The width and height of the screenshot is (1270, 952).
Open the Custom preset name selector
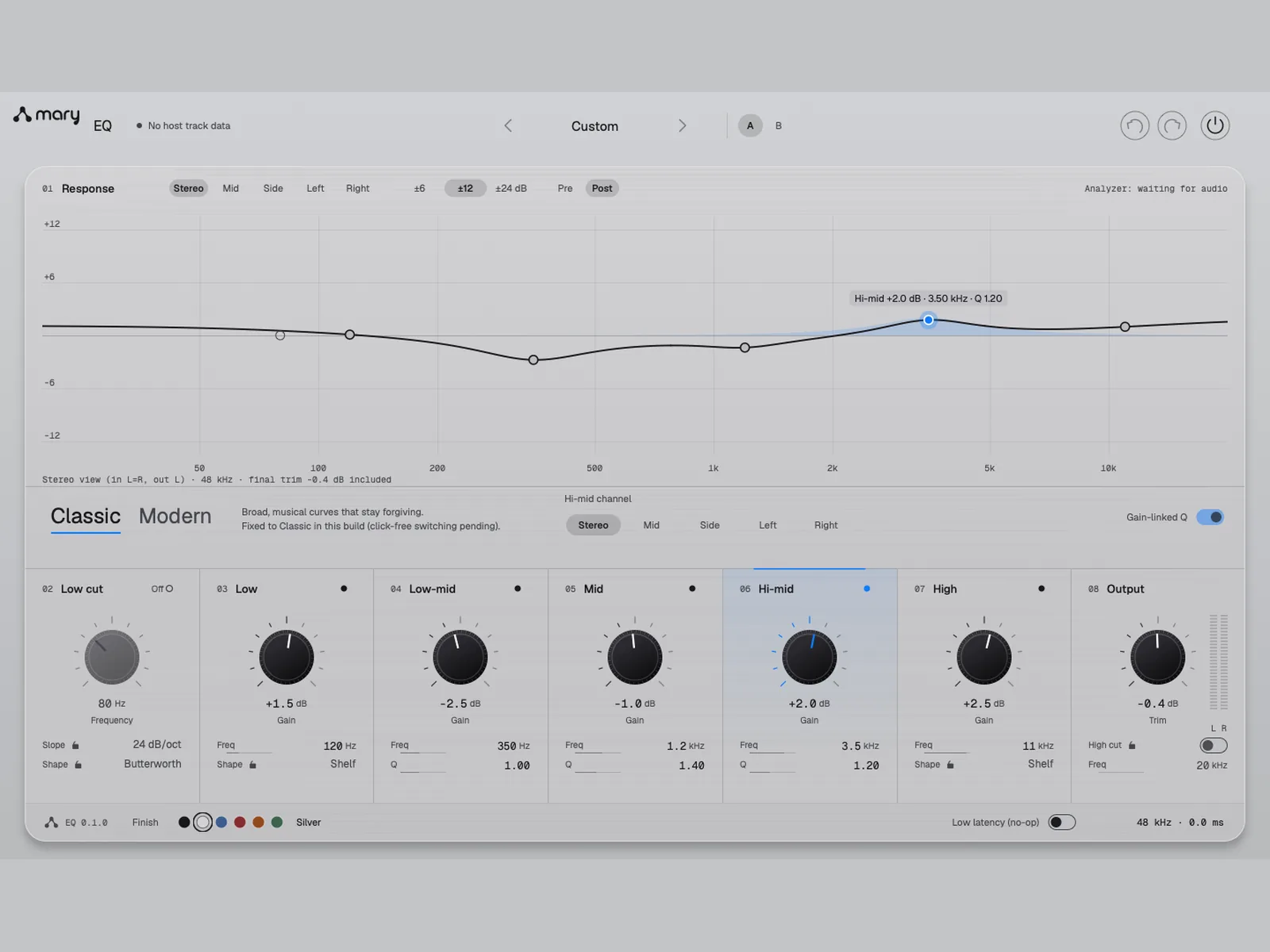click(595, 126)
